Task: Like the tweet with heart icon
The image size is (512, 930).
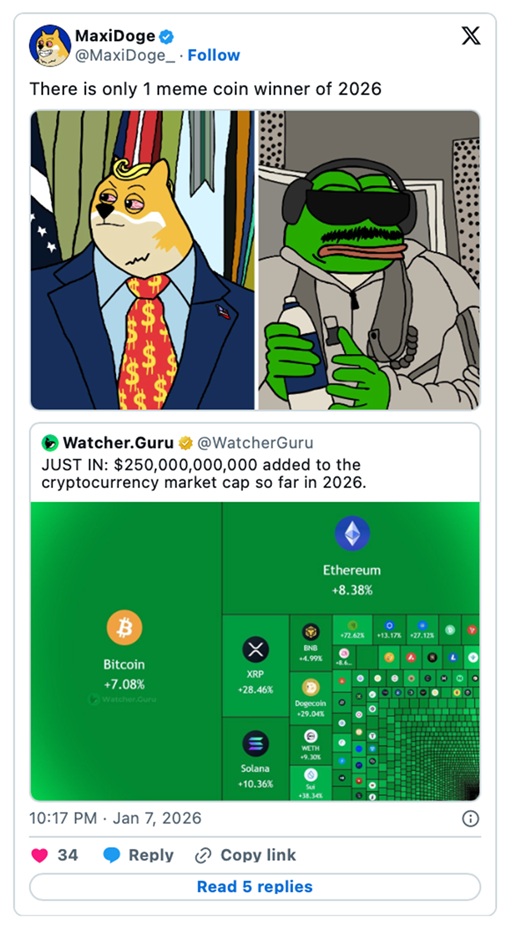Action: point(40,855)
